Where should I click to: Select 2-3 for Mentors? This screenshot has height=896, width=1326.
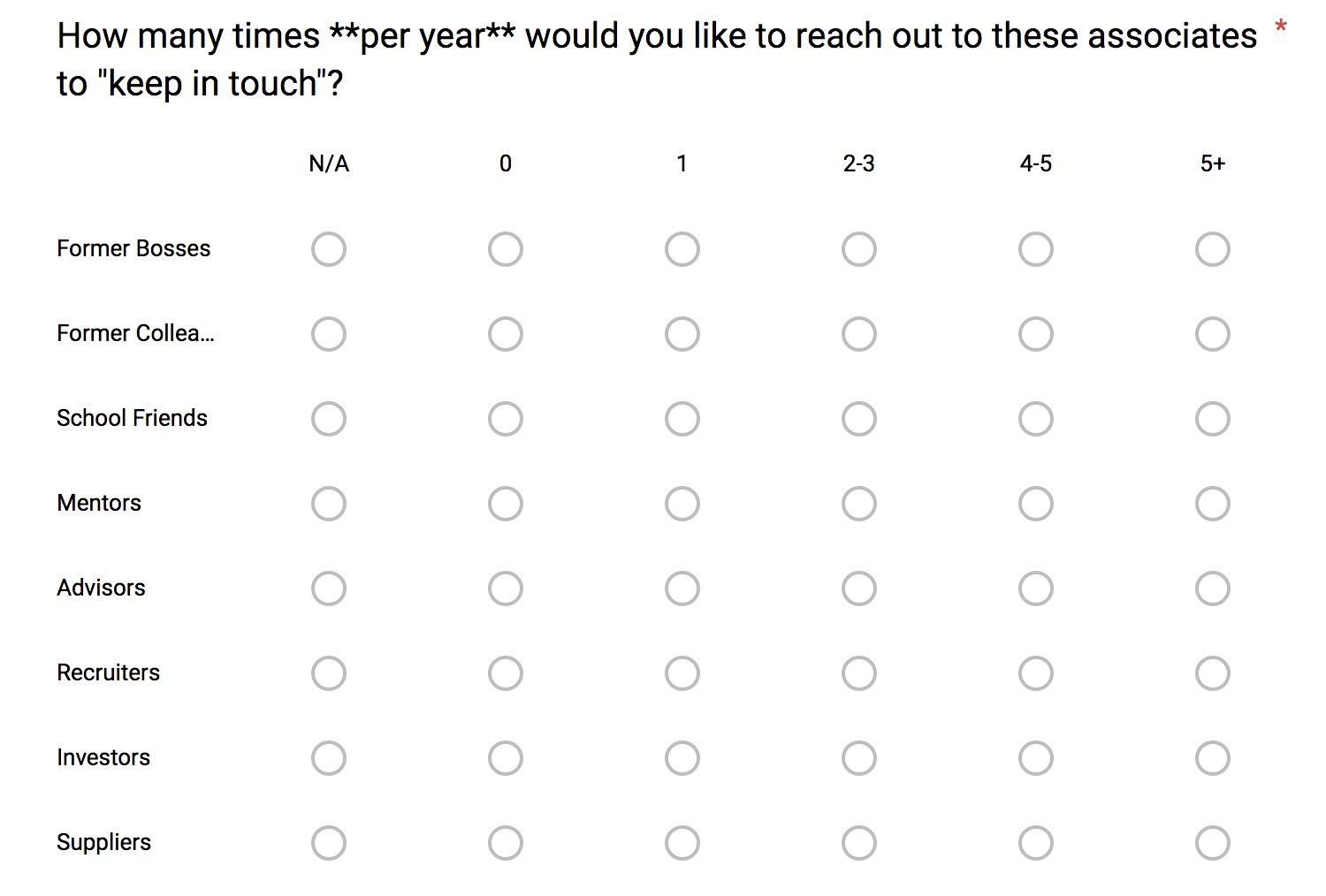tap(859, 504)
